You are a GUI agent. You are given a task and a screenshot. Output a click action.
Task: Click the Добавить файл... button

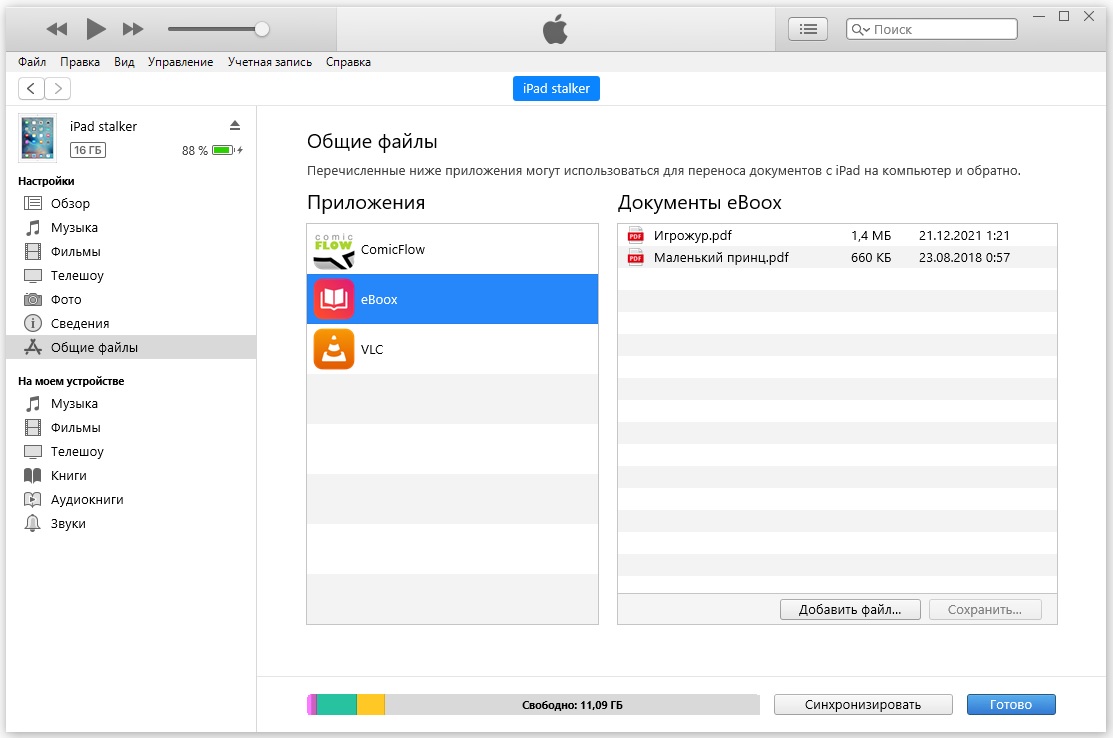(850, 610)
